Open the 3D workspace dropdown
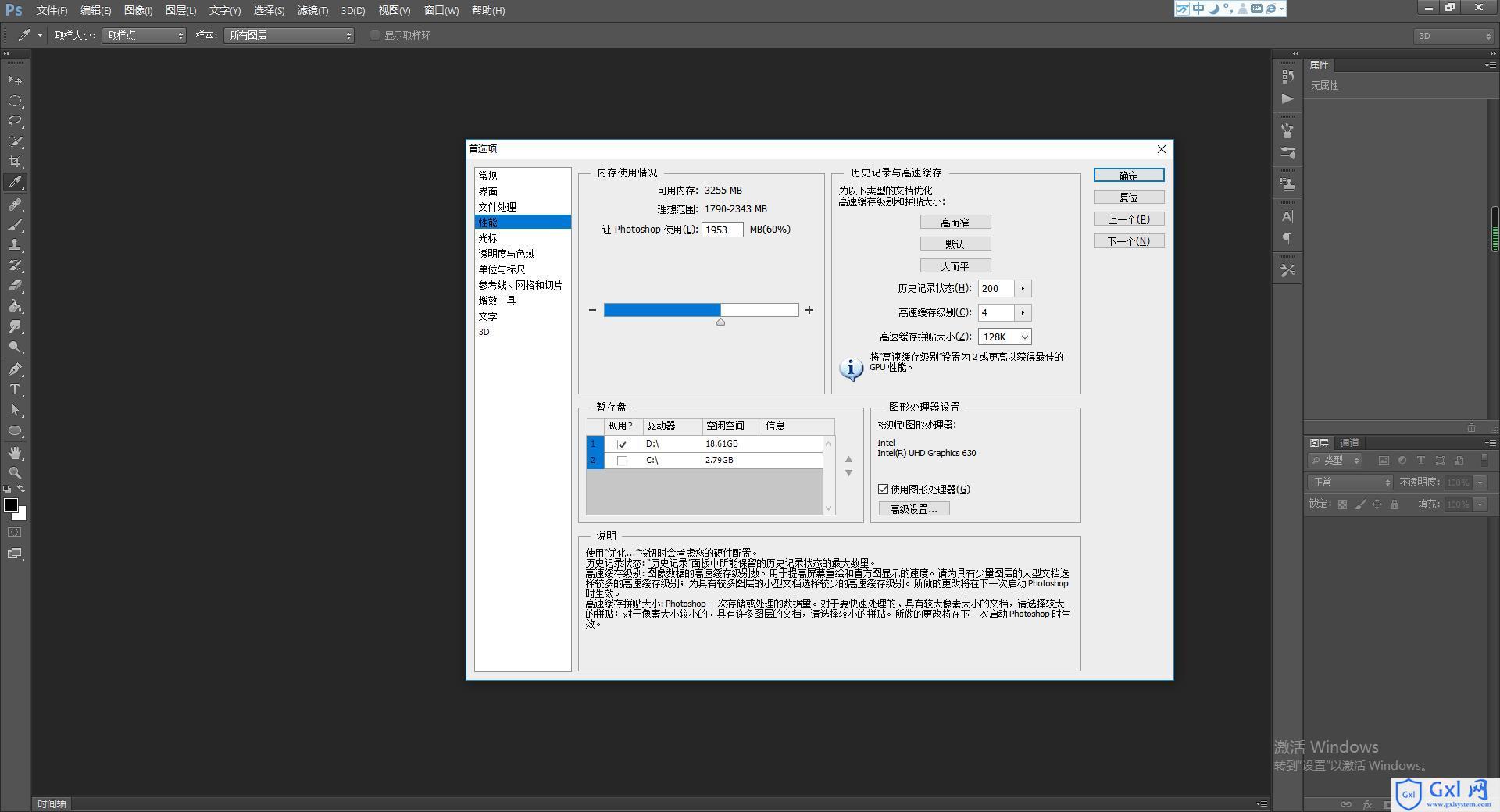This screenshot has height=812, width=1500. (x=1454, y=36)
